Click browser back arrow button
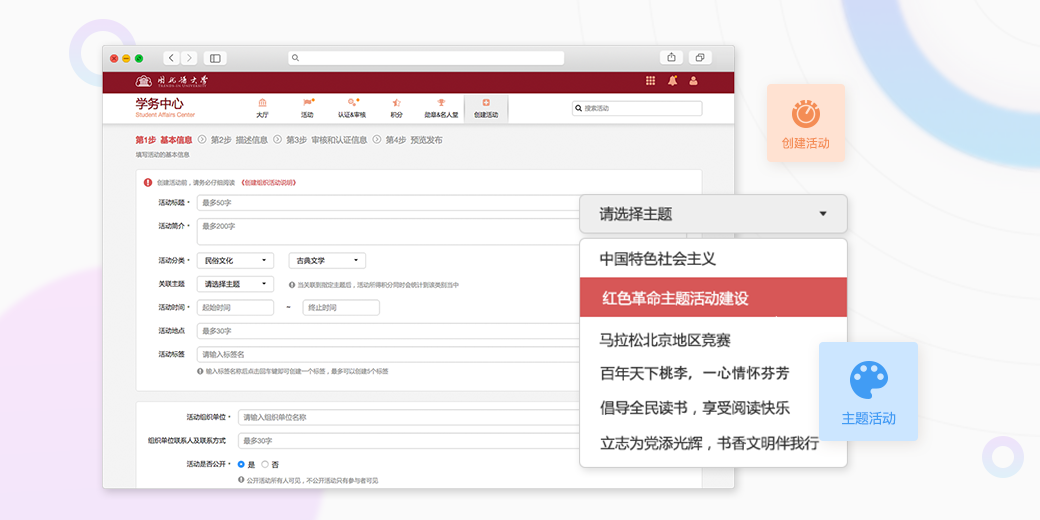 click(172, 58)
